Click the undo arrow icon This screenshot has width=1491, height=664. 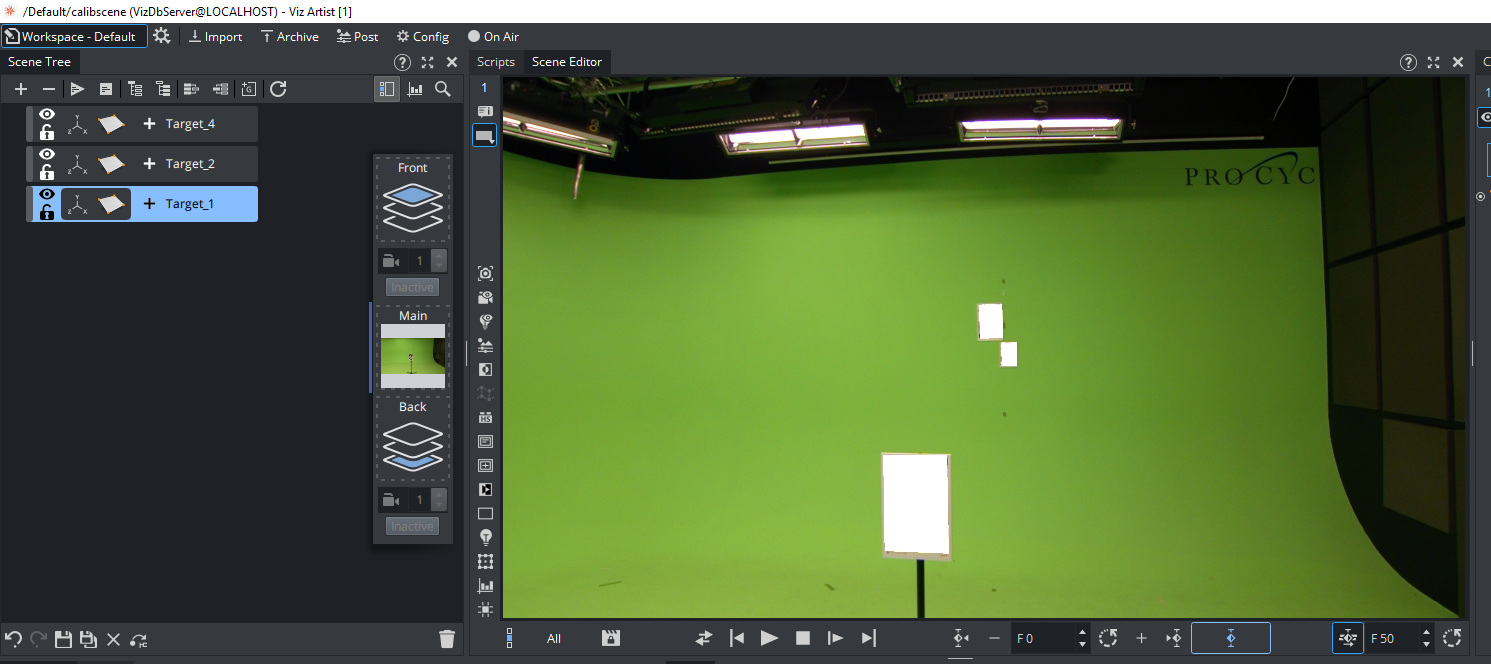13,639
